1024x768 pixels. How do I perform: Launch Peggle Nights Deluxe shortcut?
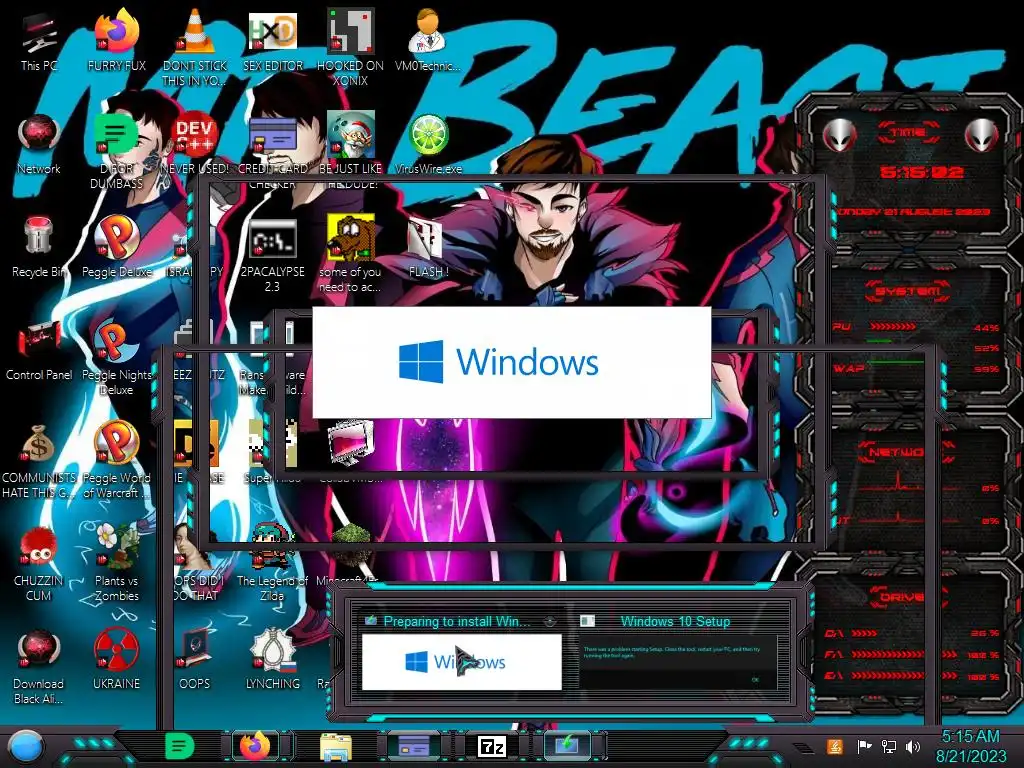coord(116,357)
